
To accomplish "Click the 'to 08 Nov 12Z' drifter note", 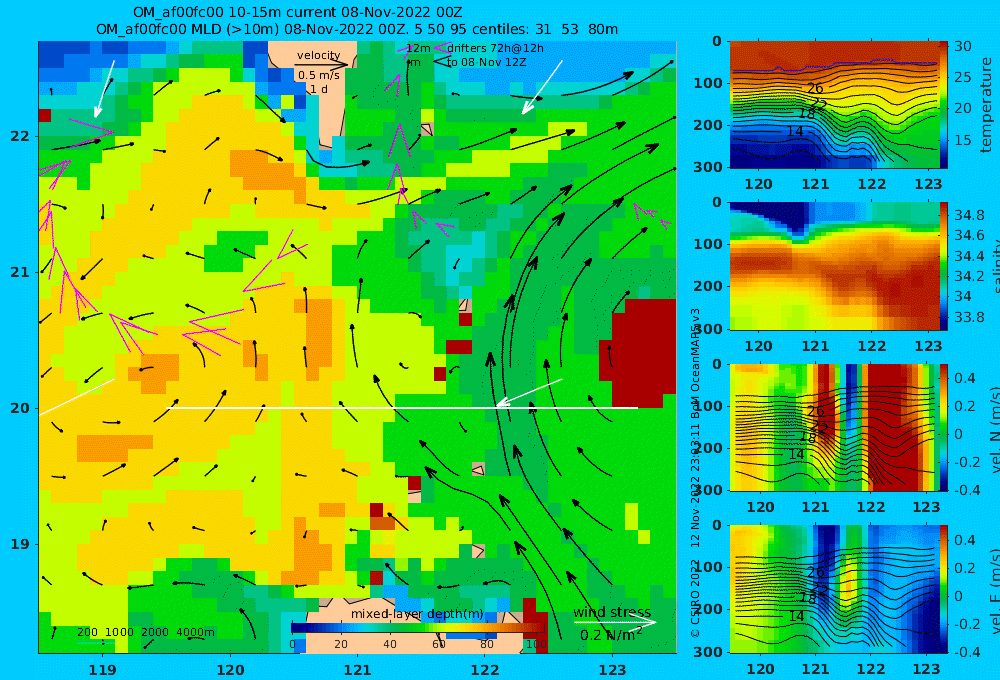I will pos(486,62).
